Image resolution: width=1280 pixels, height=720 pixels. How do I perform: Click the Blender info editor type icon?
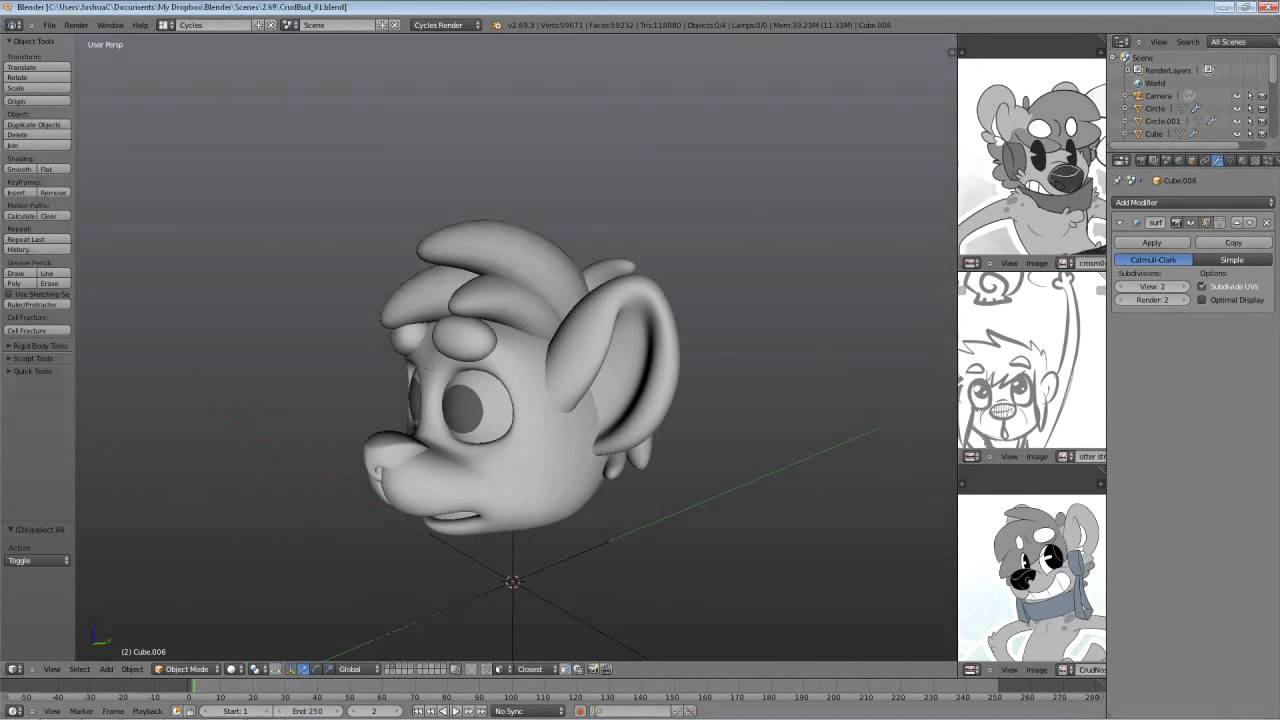coord(14,25)
